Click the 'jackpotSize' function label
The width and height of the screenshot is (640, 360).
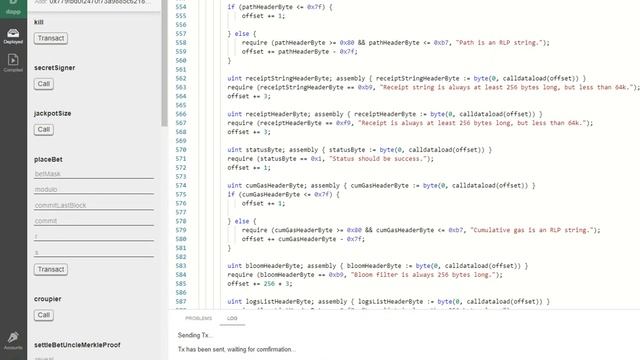pos(52,113)
